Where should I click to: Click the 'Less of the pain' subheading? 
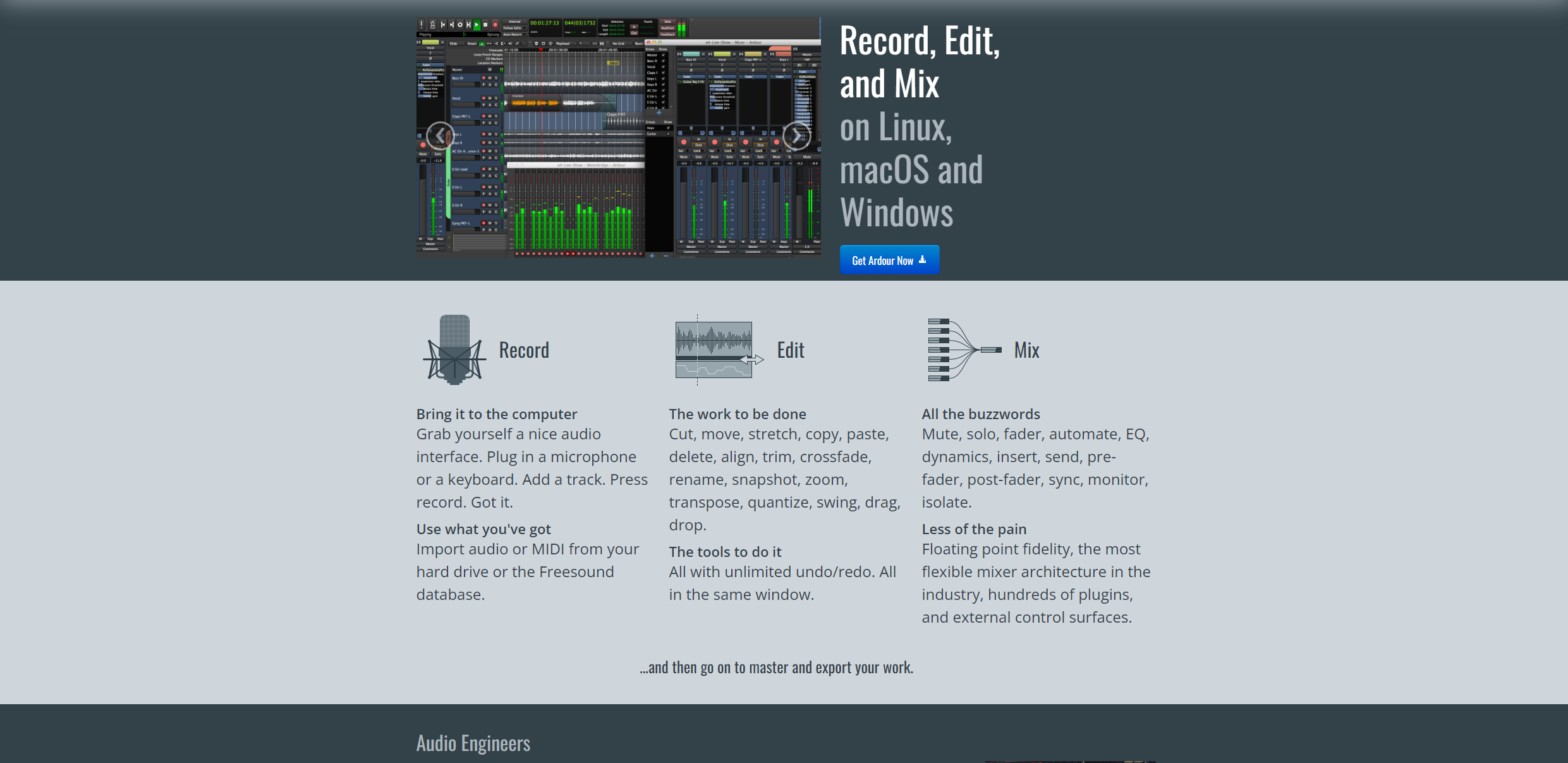tap(974, 529)
